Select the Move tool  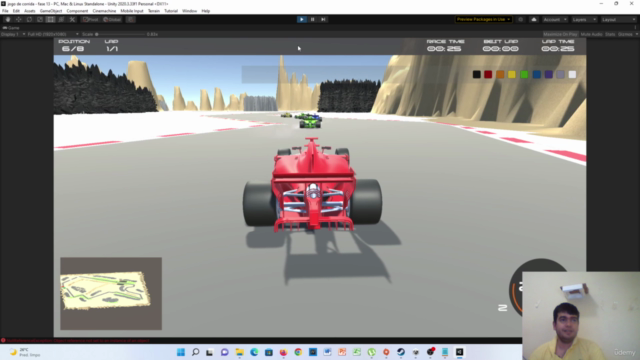coord(18,19)
